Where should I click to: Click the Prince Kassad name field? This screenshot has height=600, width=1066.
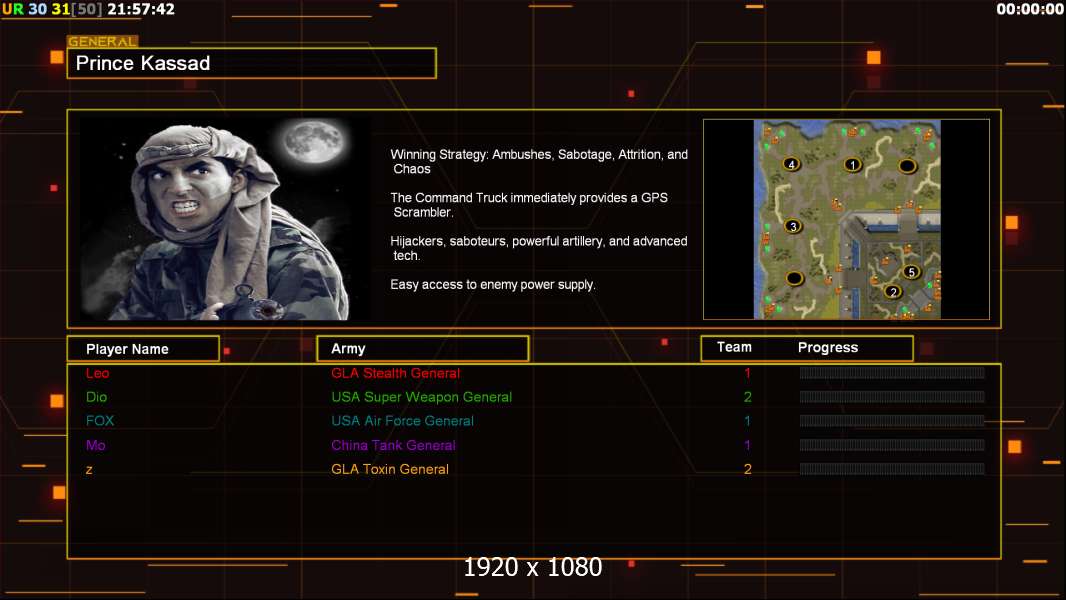(x=251, y=64)
